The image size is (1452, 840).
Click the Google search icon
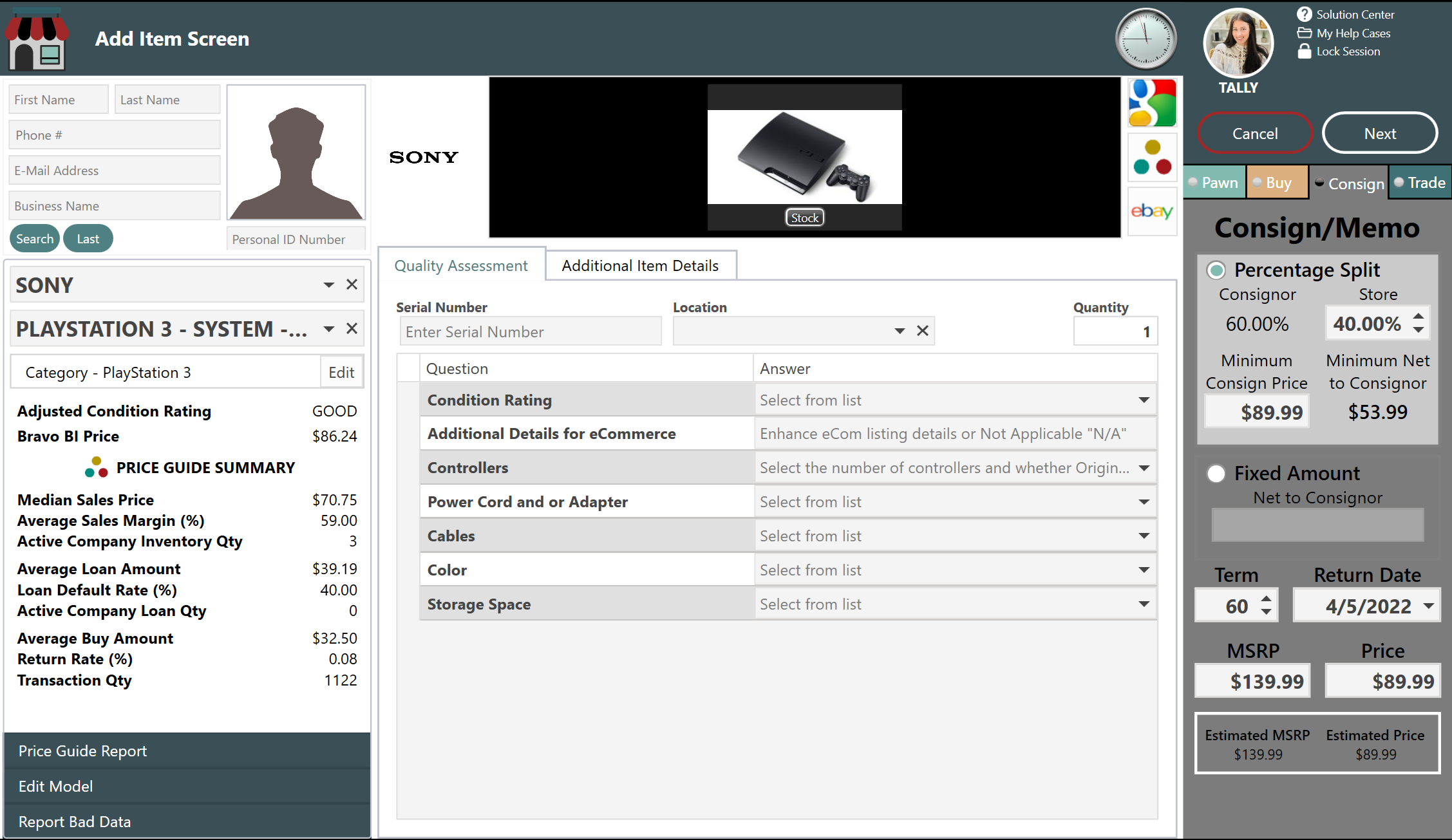[x=1152, y=103]
